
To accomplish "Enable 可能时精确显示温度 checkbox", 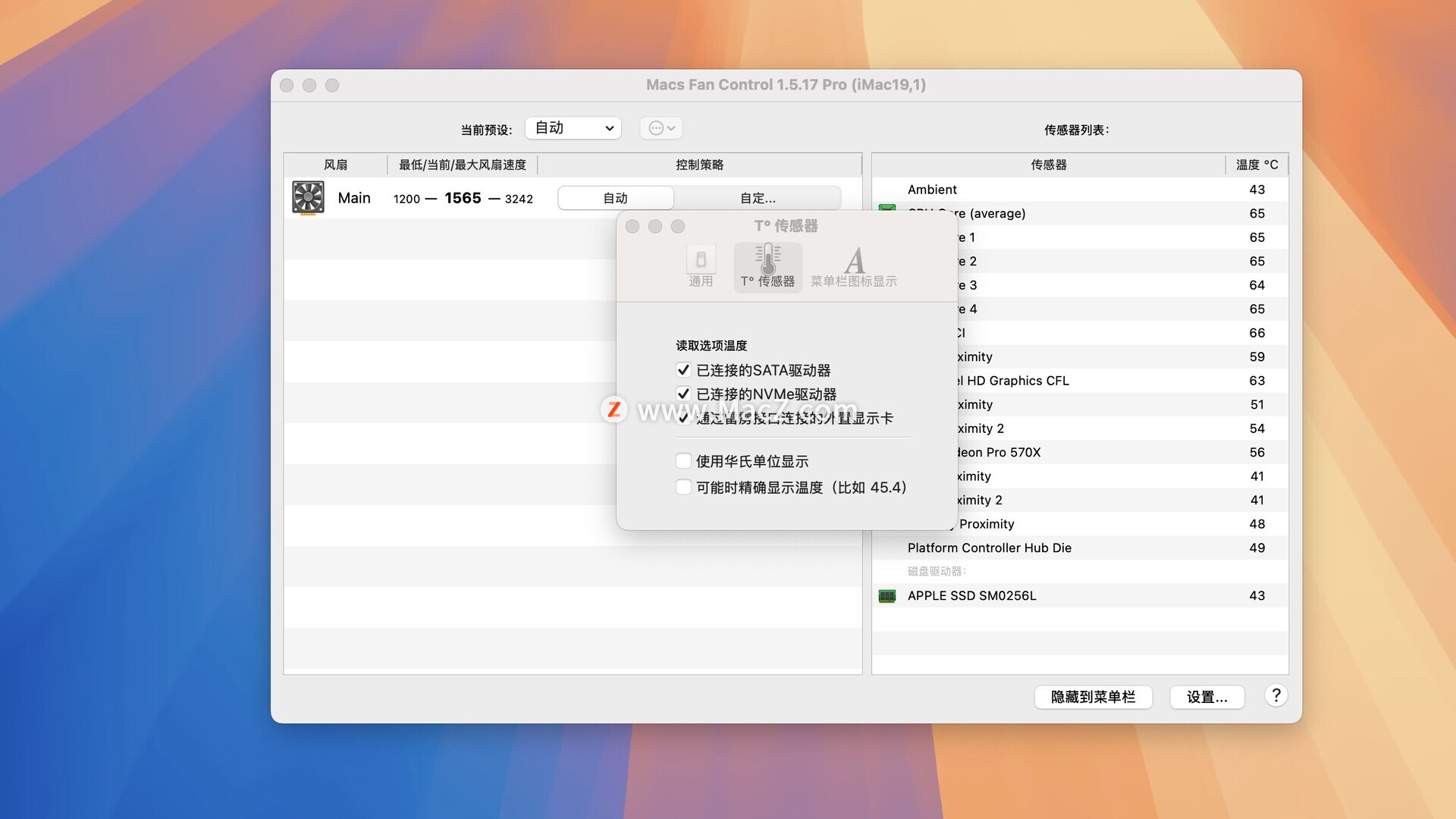I will click(x=683, y=487).
